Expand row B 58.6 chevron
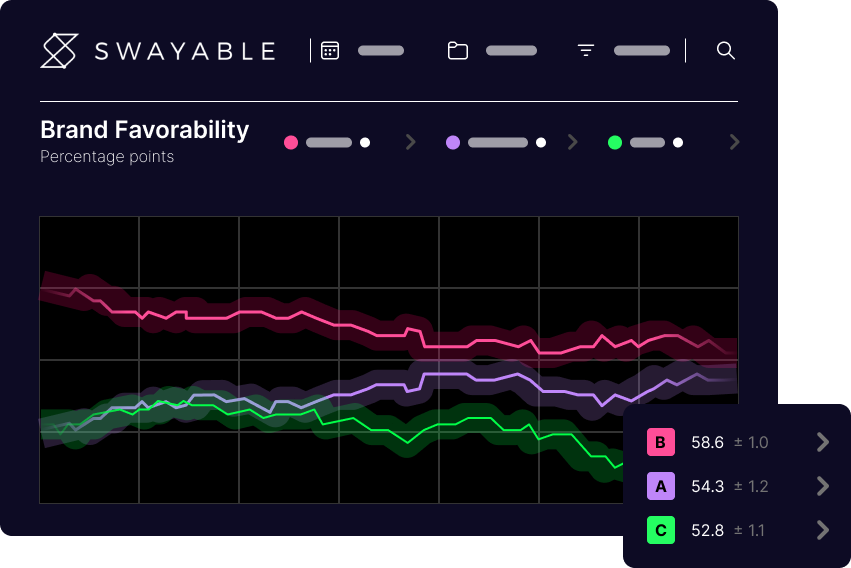851x568 pixels. click(x=822, y=443)
